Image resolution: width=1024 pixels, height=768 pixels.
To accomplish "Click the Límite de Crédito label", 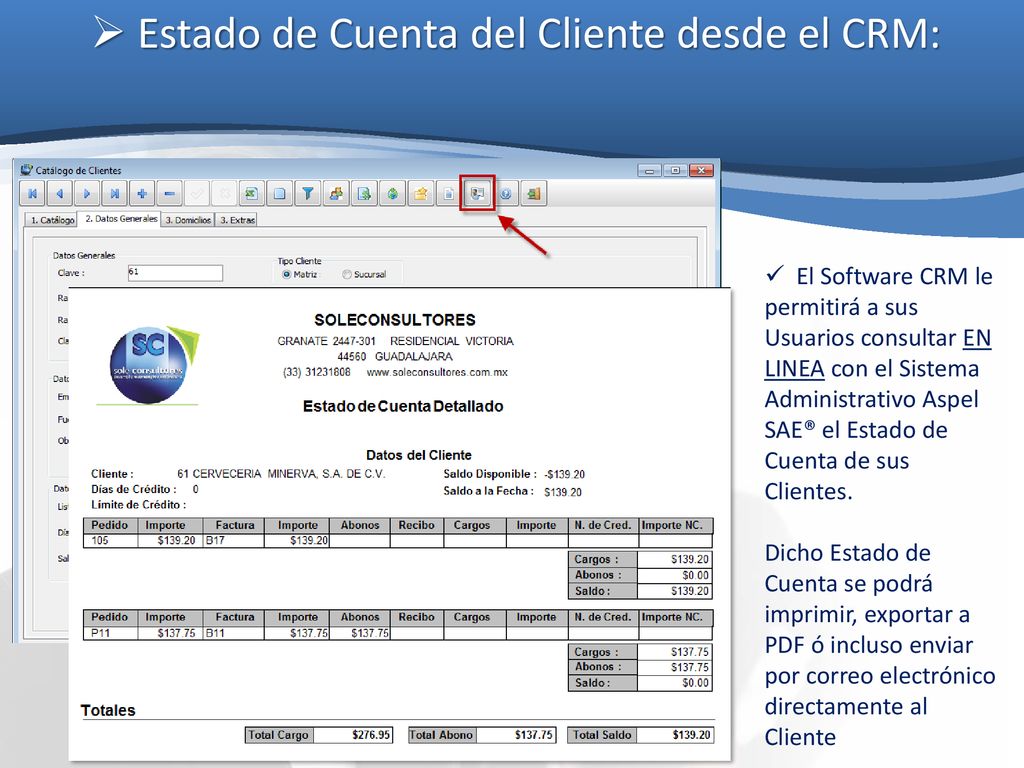I will (138, 505).
